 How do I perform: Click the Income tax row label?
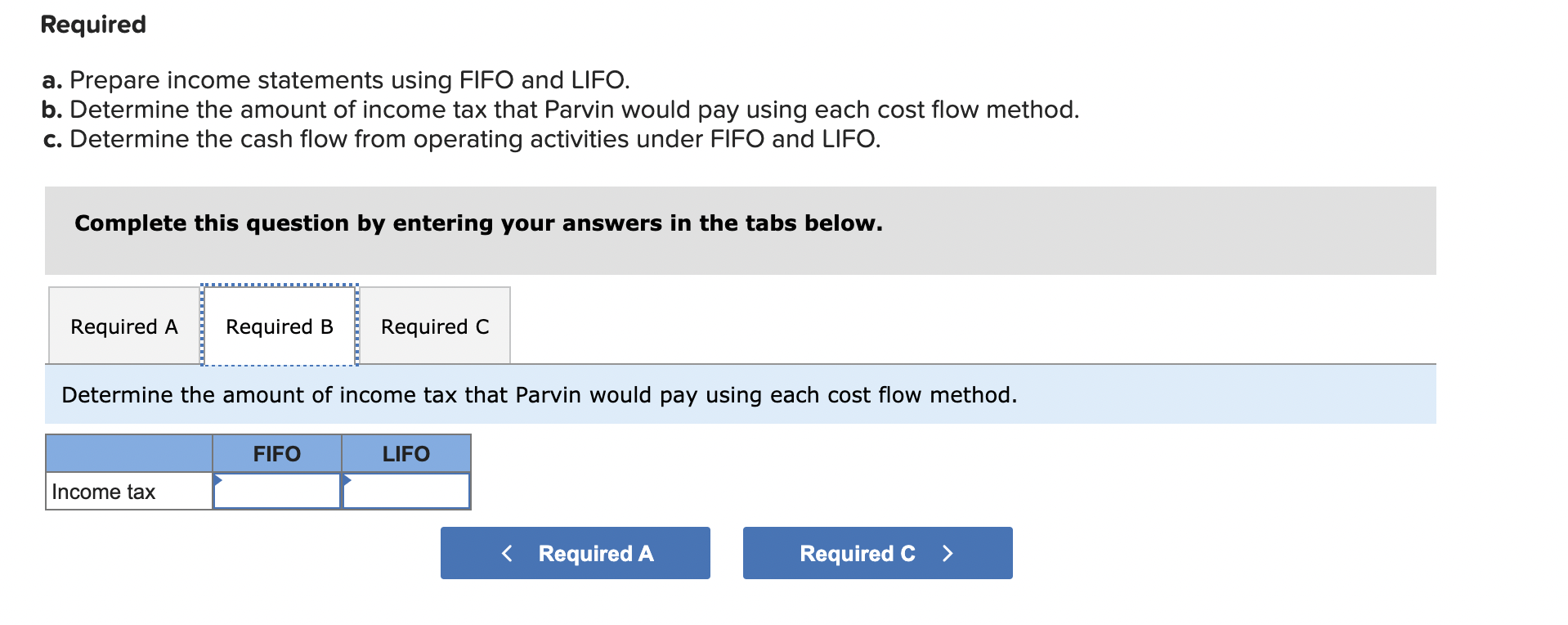102,491
